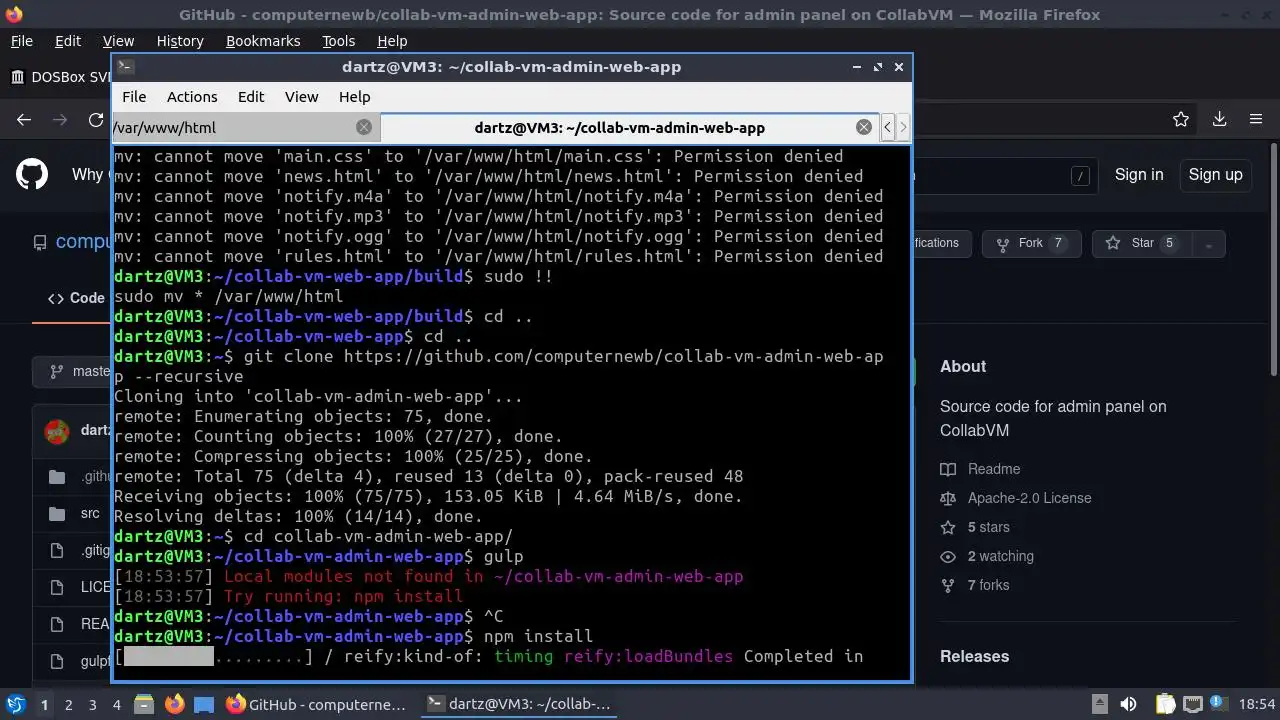Open Firefox's File menu
This screenshot has height=720, width=1280.
pos(21,41)
